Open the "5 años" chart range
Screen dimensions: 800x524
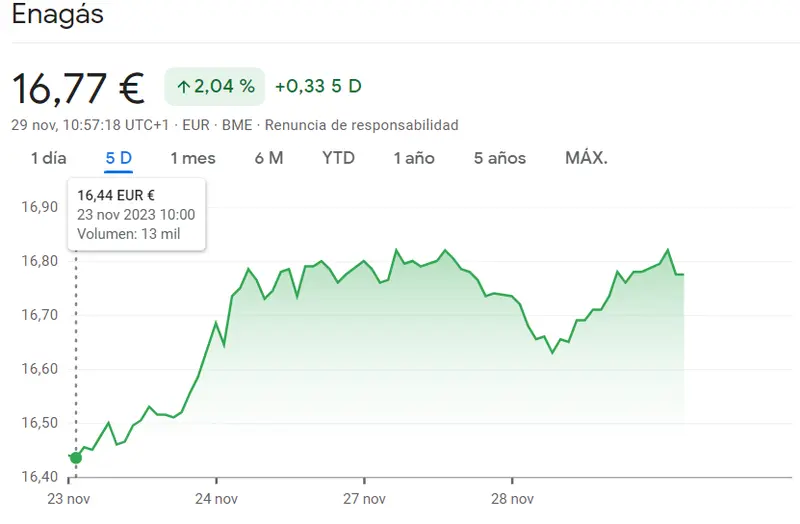[500, 158]
